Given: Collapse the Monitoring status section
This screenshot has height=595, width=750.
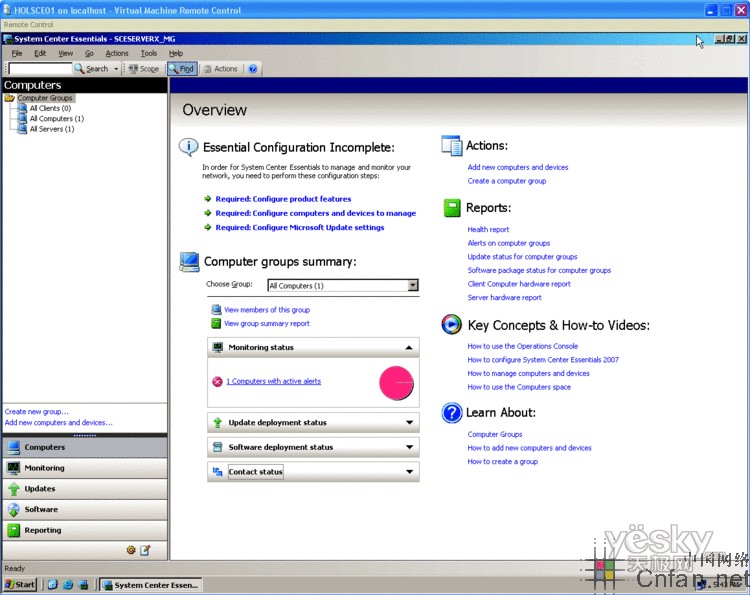Looking at the screenshot, I should [409, 348].
